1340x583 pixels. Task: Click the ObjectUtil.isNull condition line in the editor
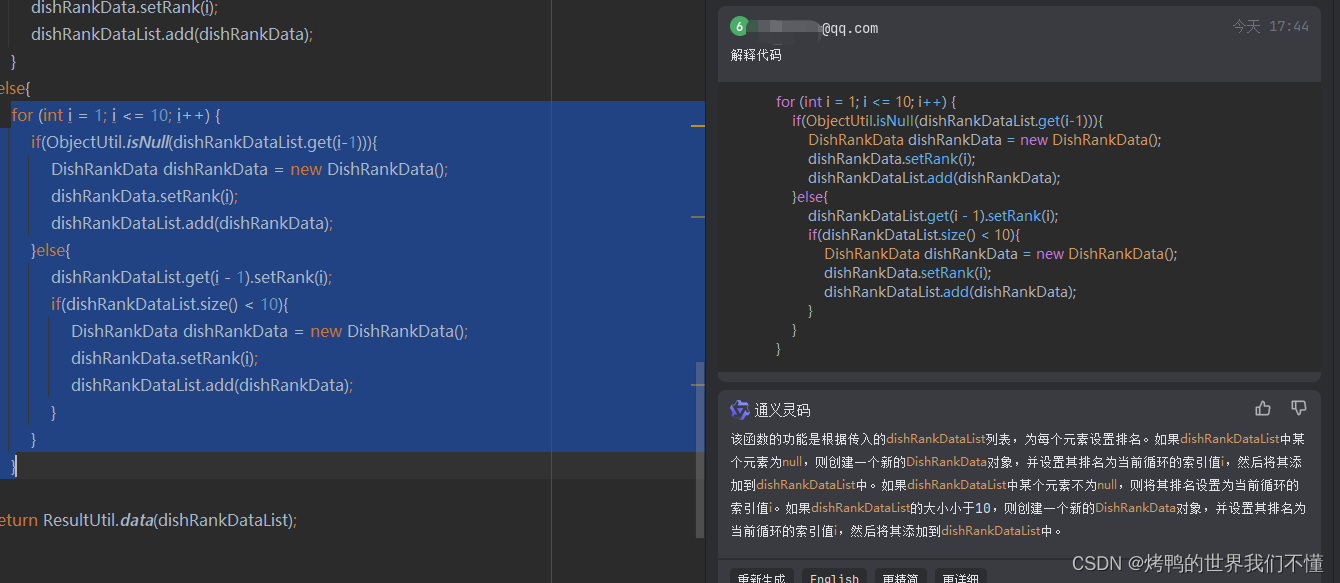[x=204, y=142]
